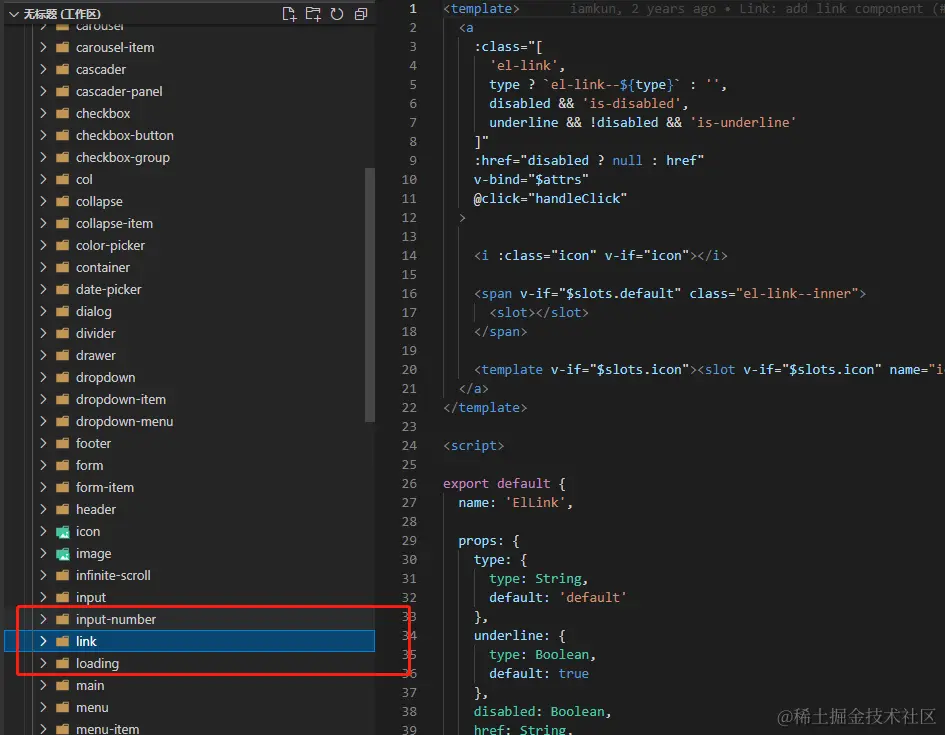
Task: Click the folder icon beside menu
Action: pyautogui.click(x=63, y=708)
